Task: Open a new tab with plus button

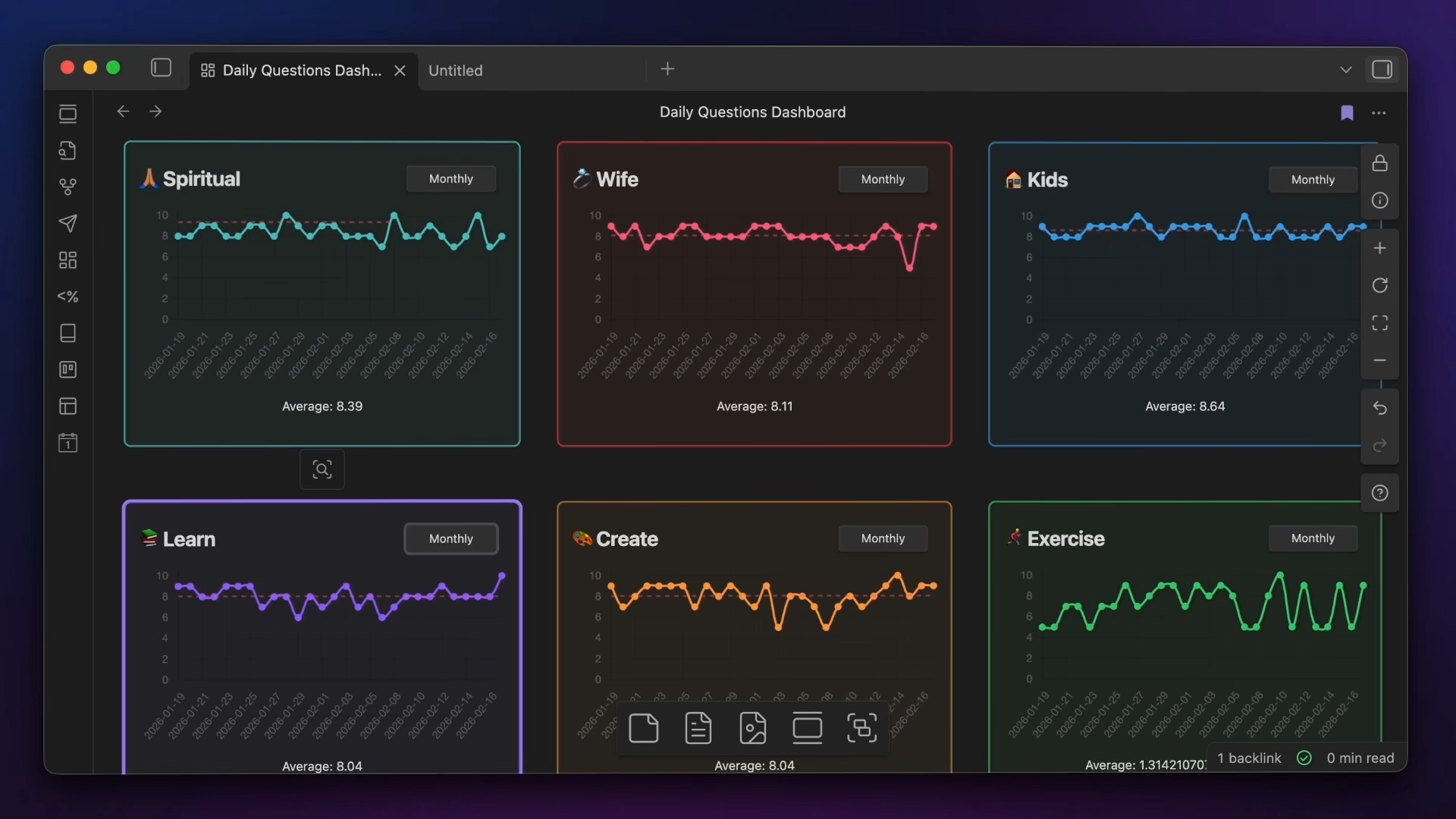Action: [667, 69]
